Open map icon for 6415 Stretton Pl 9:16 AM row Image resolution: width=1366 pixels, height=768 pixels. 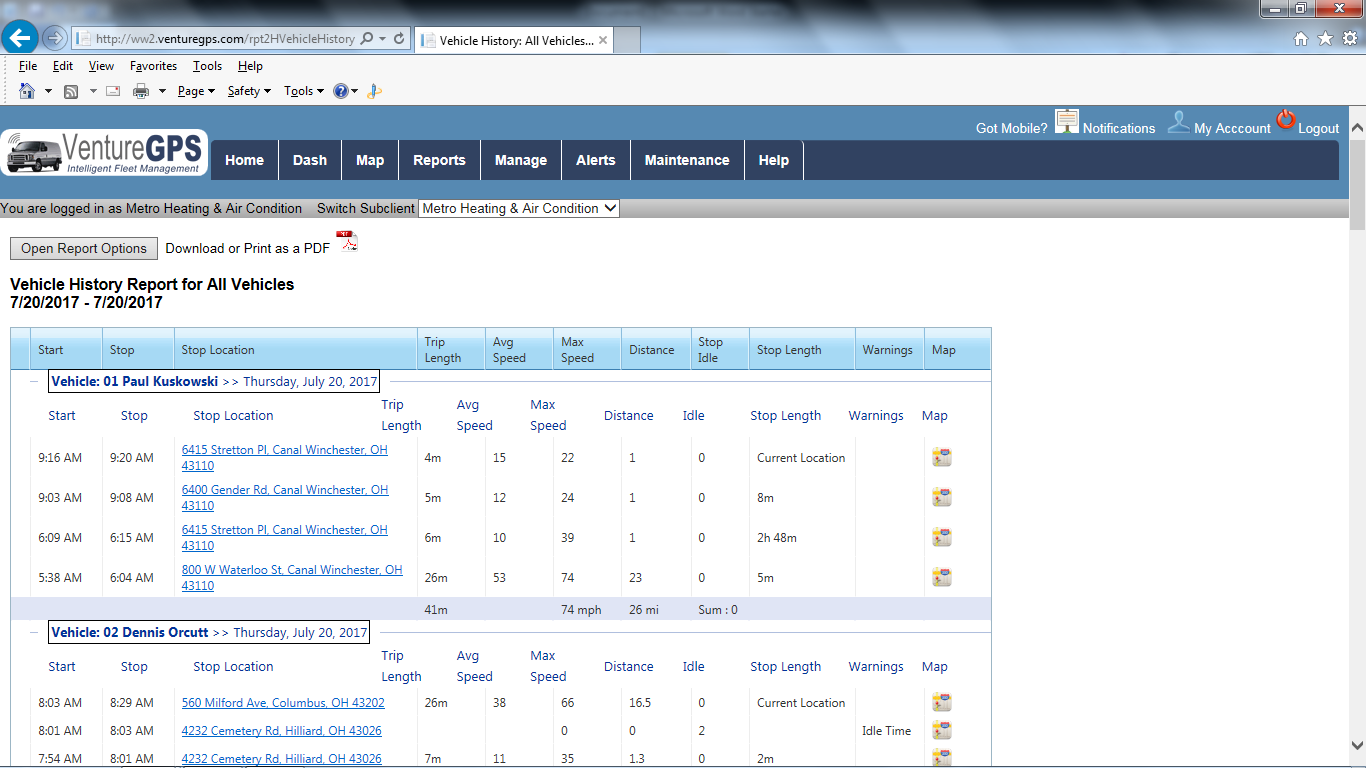[x=941, y=458]
